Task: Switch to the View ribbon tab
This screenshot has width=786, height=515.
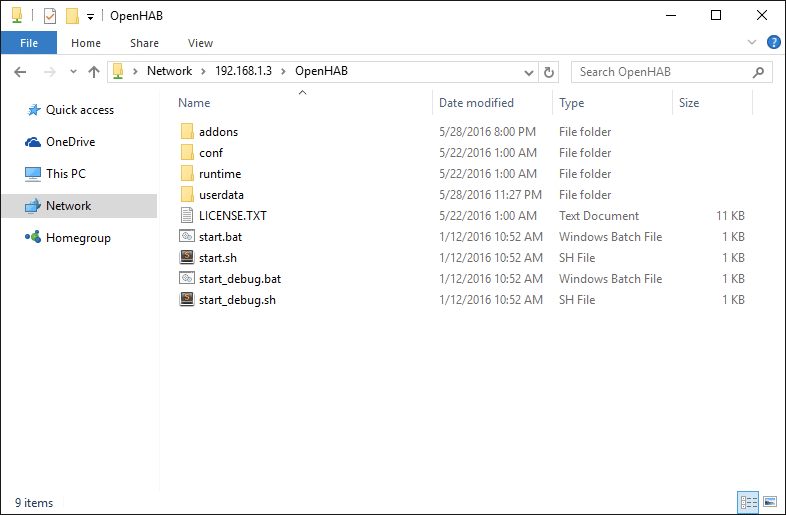Action: tap(201, 43)
